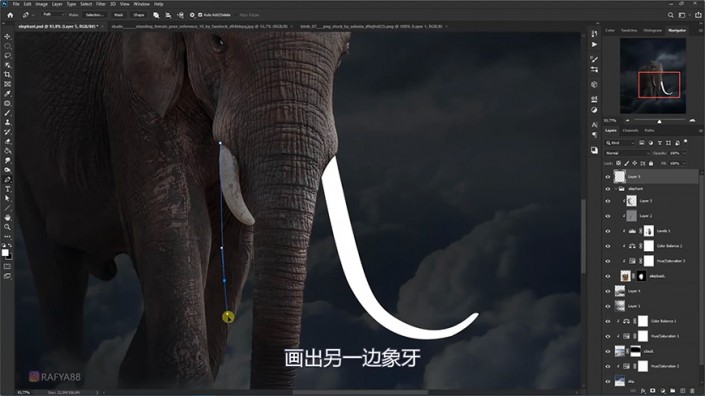Open path alignment icon in options bar
The width and height of the screenshot is (705, 396).
point(168,15)
